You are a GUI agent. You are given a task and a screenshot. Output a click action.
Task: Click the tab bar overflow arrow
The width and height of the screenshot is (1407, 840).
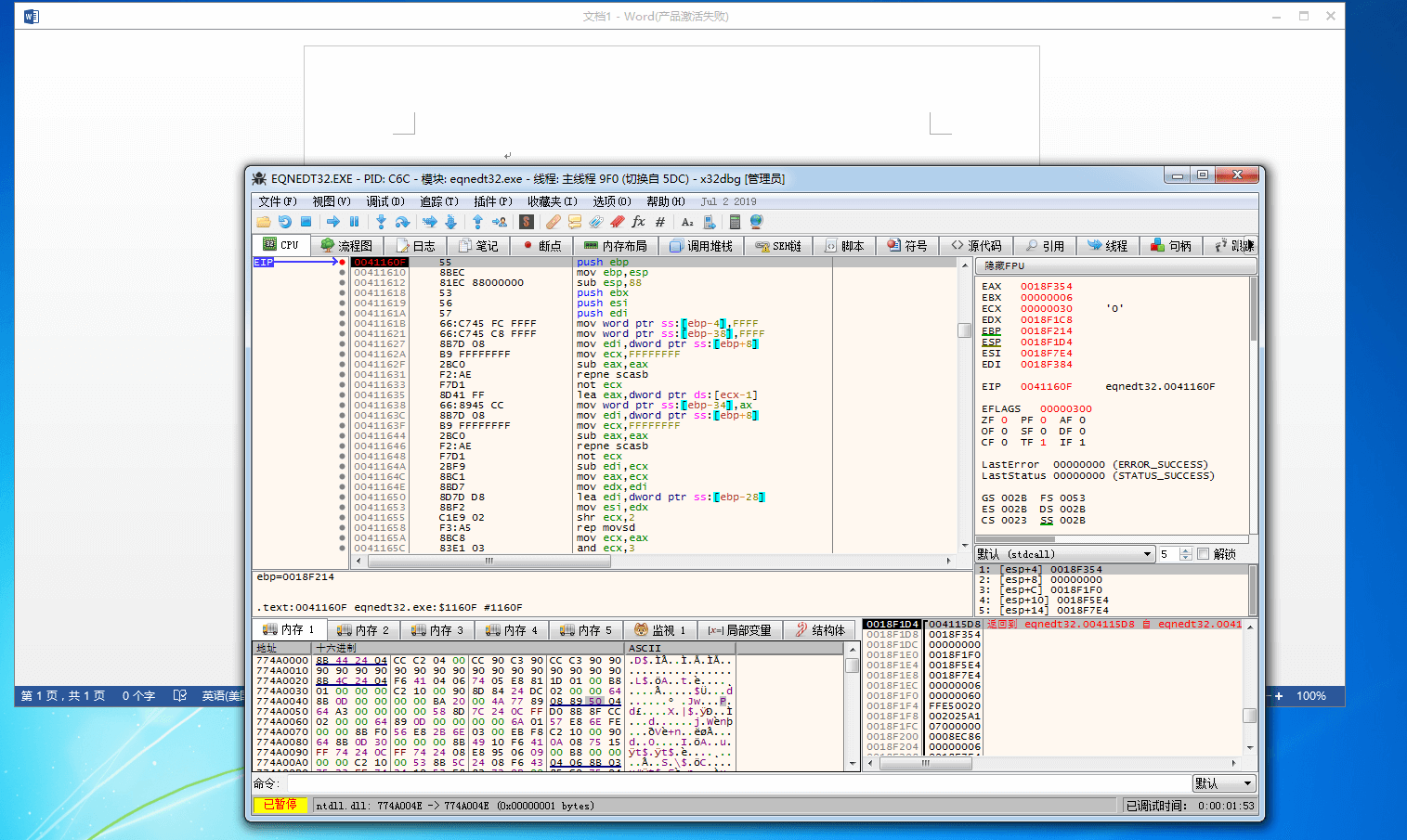pos(1250,245)
